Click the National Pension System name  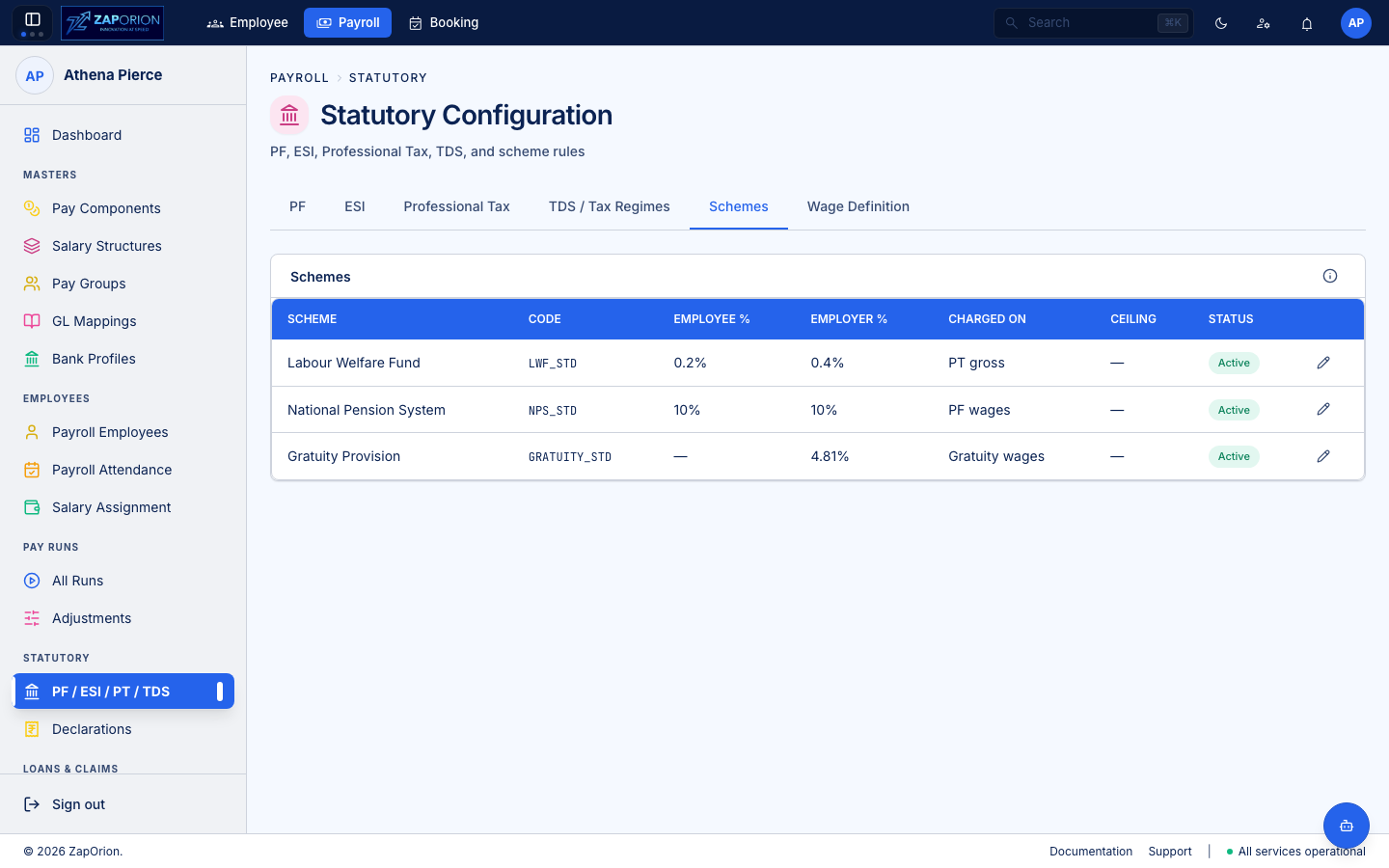(367, 410)
